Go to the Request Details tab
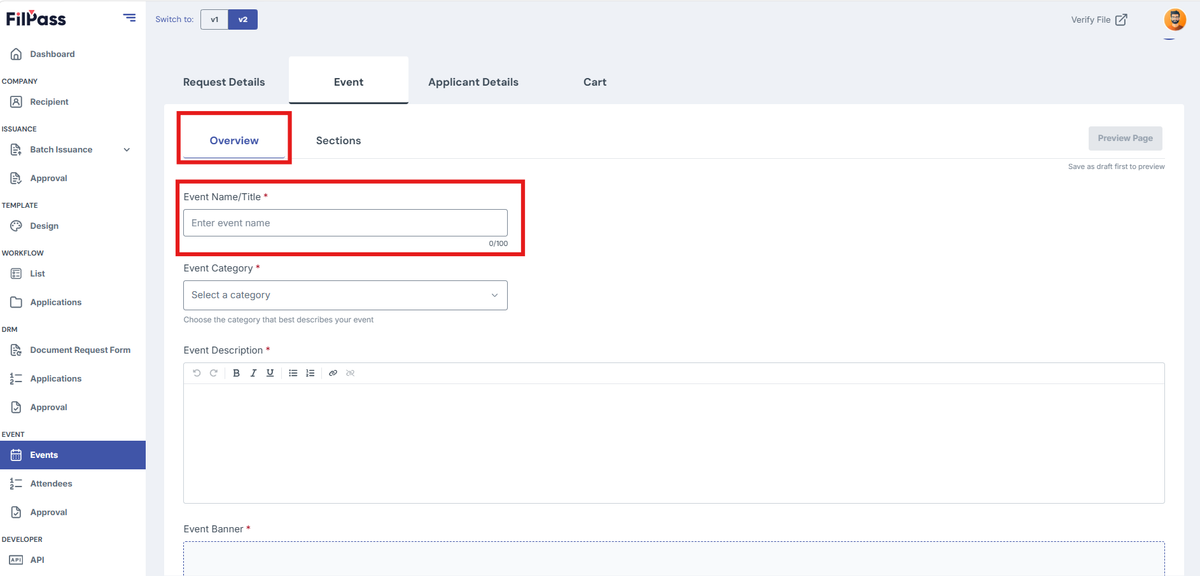Image resolution: width=1200 pixels, height=576 pixels. point(224,82)
